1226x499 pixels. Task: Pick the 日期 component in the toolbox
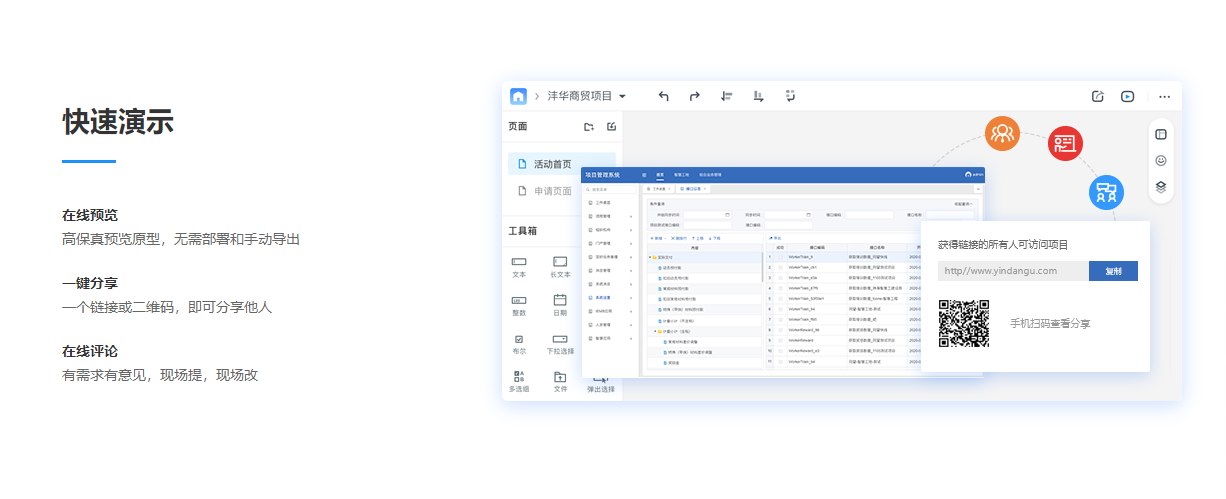tap(560, 305)
